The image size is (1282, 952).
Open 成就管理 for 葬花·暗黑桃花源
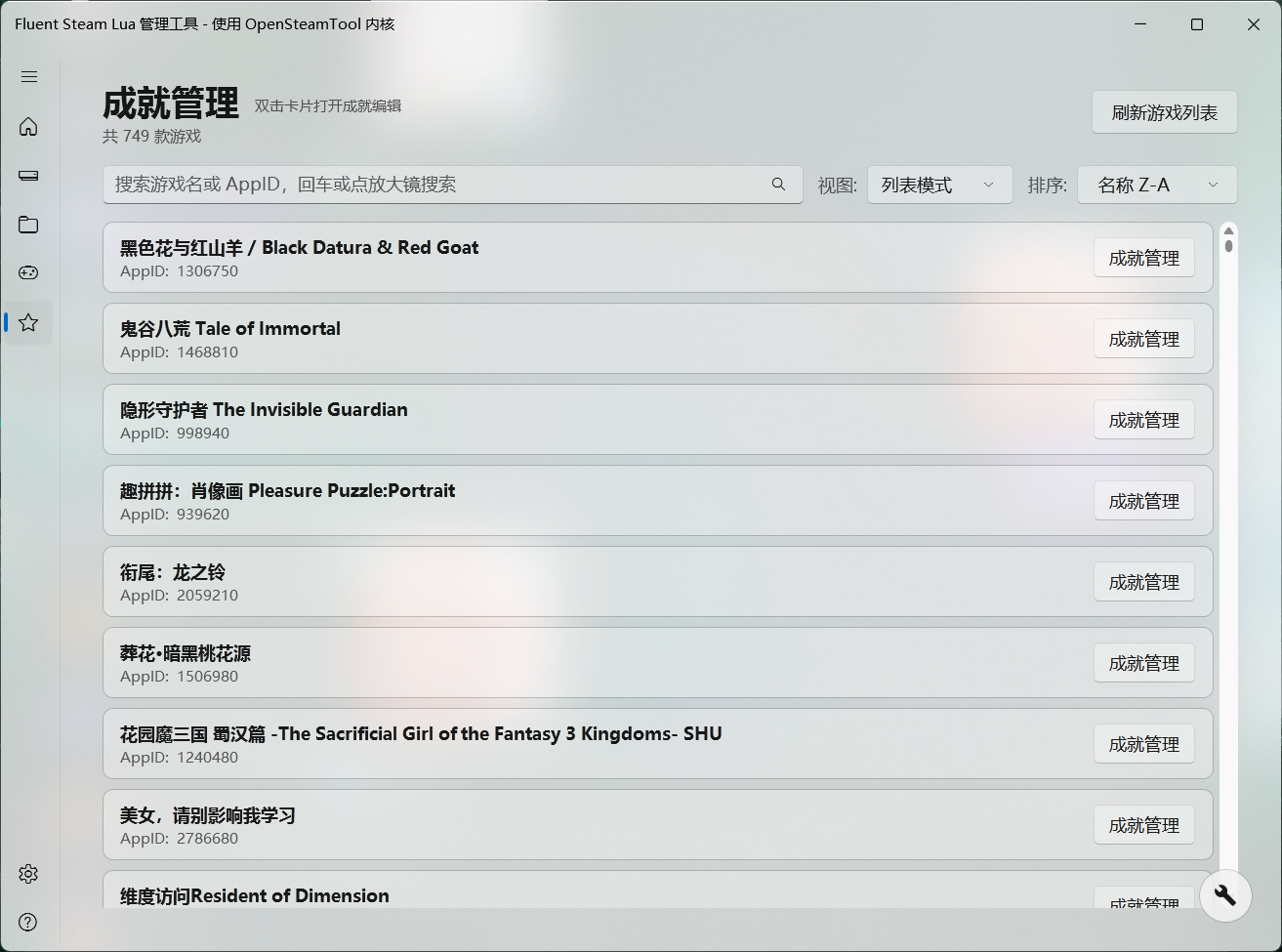coord(1143,663)
